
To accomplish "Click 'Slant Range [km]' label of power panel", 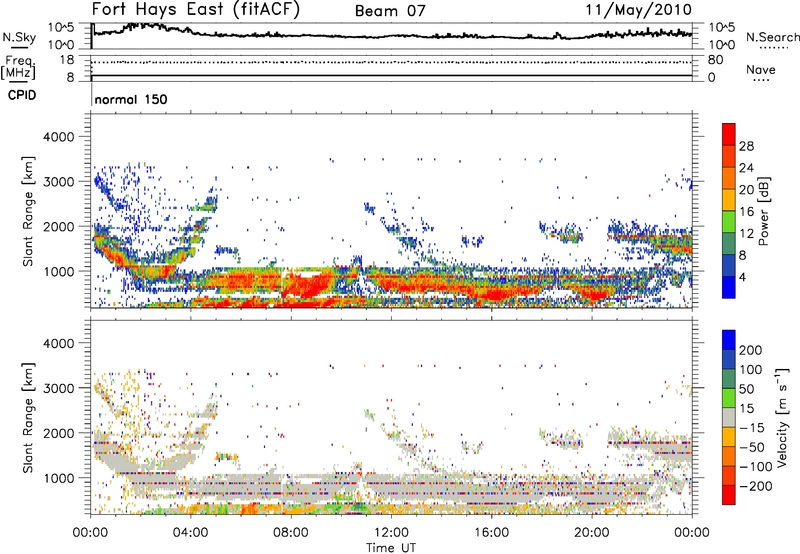I will [x=28, y=211].
